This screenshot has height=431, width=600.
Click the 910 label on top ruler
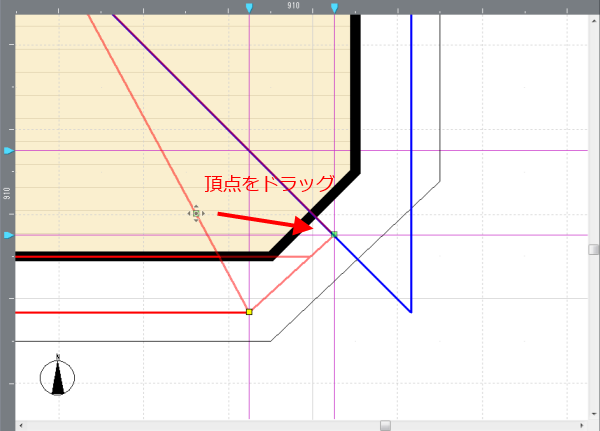(x=293, y=7)
